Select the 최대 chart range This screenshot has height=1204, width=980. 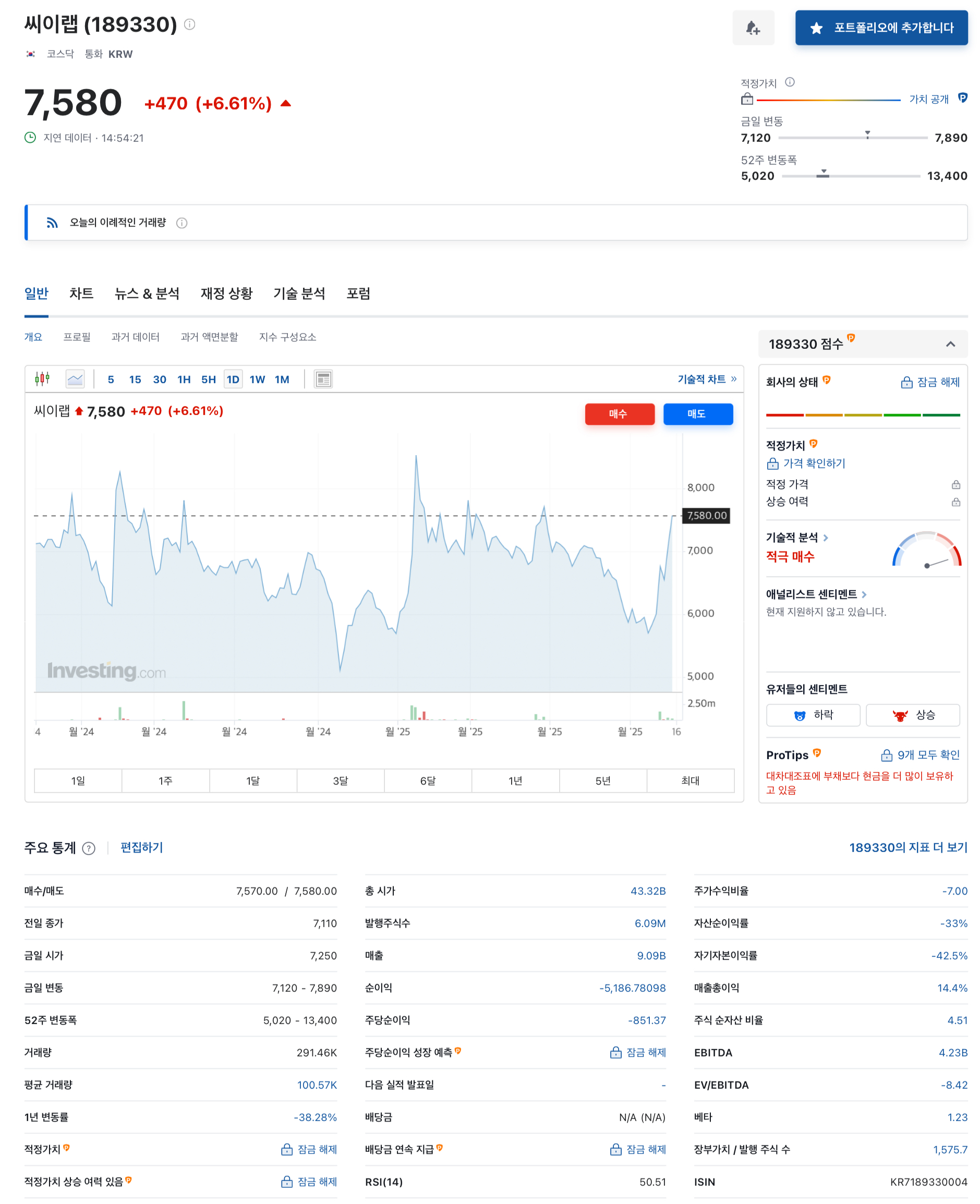[691, 781]
